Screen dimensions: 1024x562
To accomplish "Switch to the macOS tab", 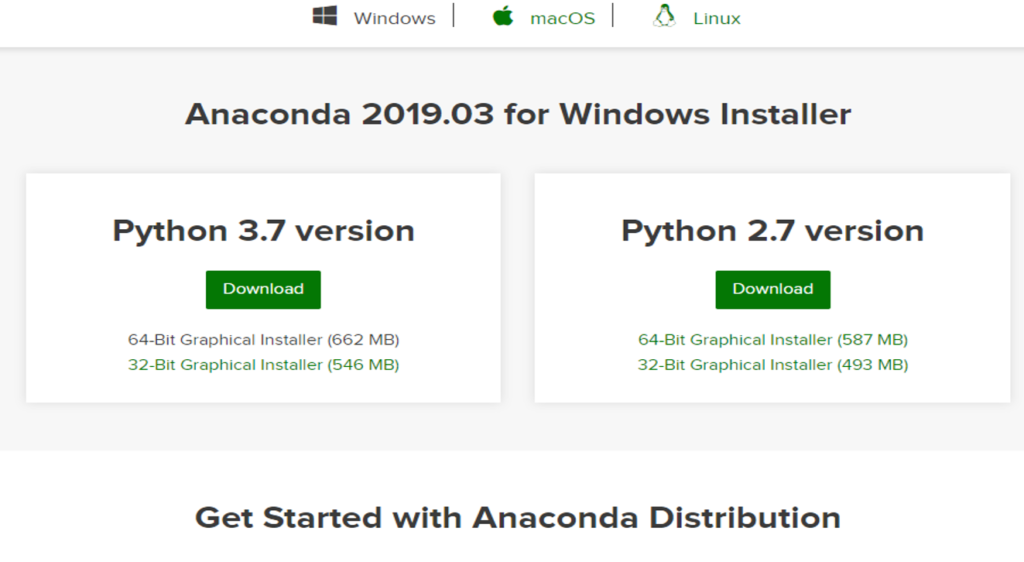I will [562, 18].
